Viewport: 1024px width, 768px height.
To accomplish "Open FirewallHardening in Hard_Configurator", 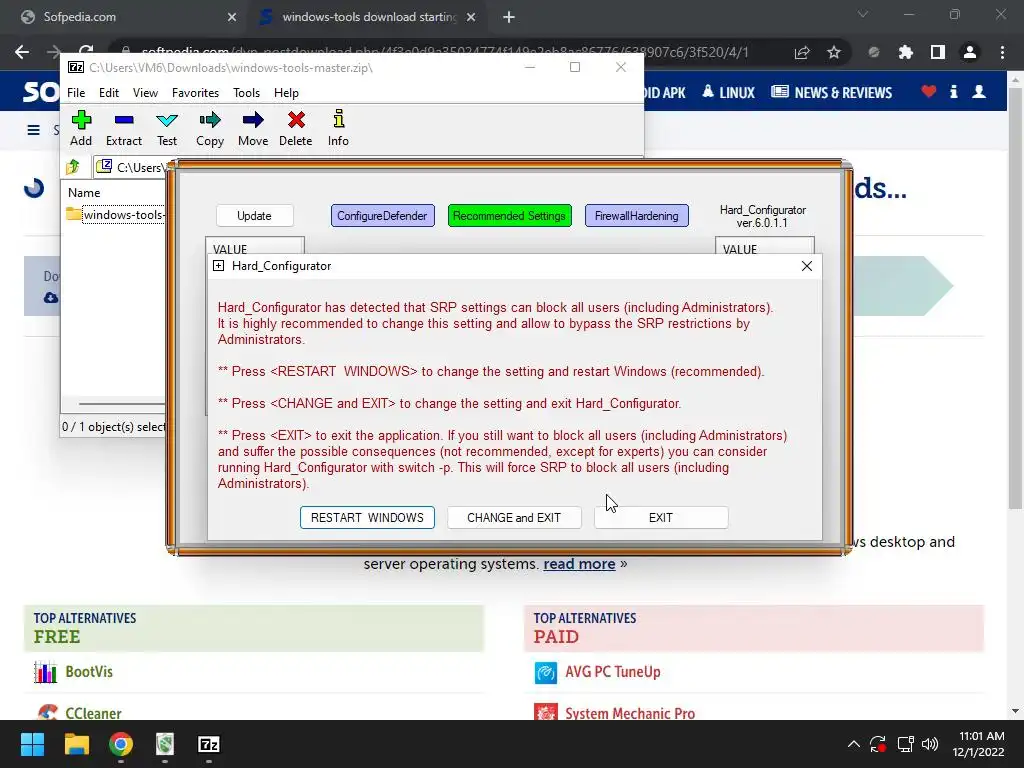I will 637,216.
